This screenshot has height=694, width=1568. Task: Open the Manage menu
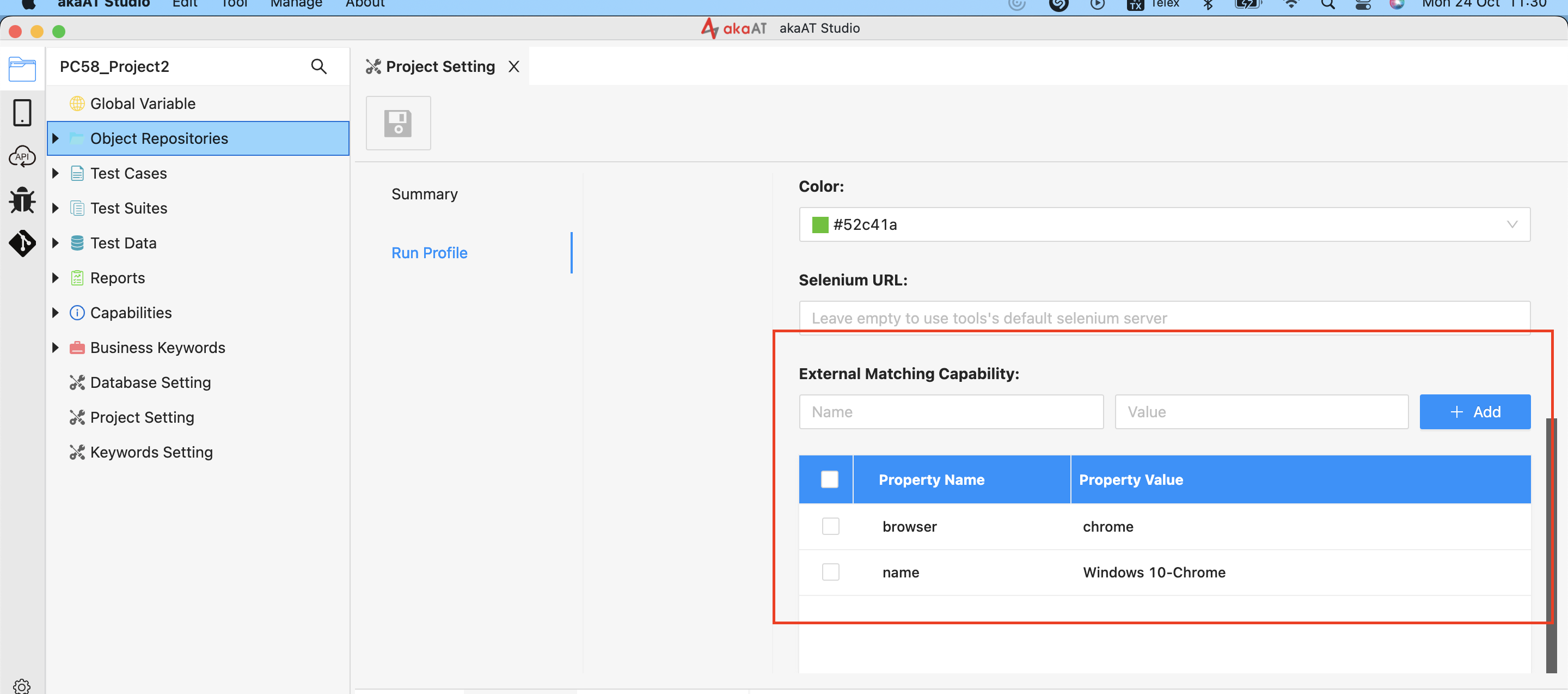[296, 4]
